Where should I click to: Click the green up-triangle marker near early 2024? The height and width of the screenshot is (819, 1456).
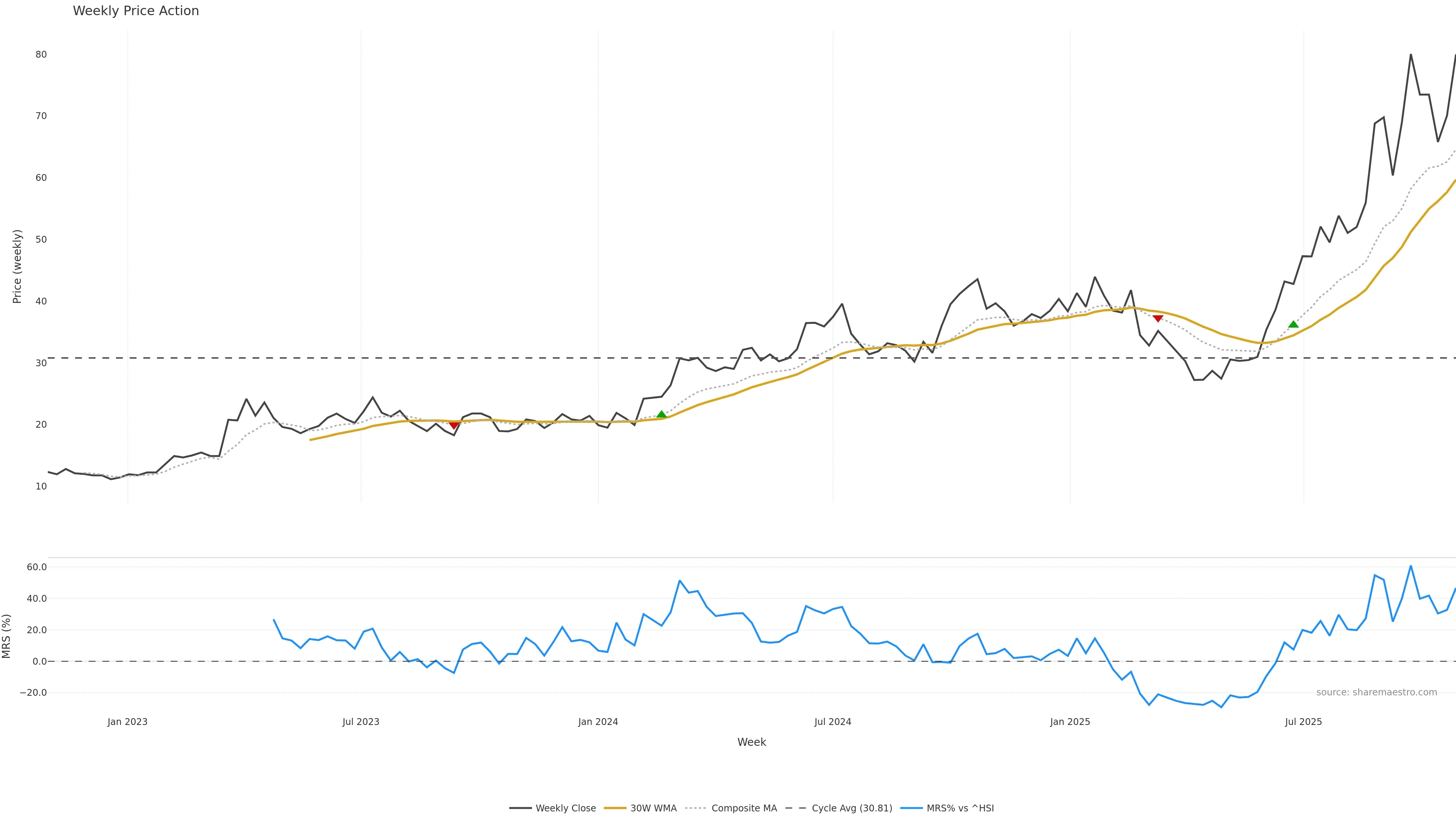(x=661, y=415)
